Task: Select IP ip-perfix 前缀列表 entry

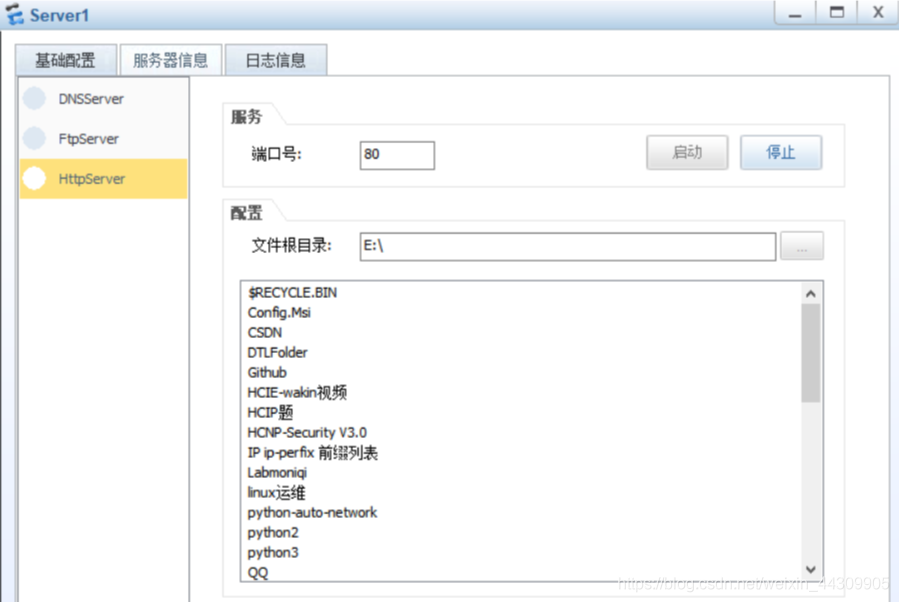Action: point(312,452)
